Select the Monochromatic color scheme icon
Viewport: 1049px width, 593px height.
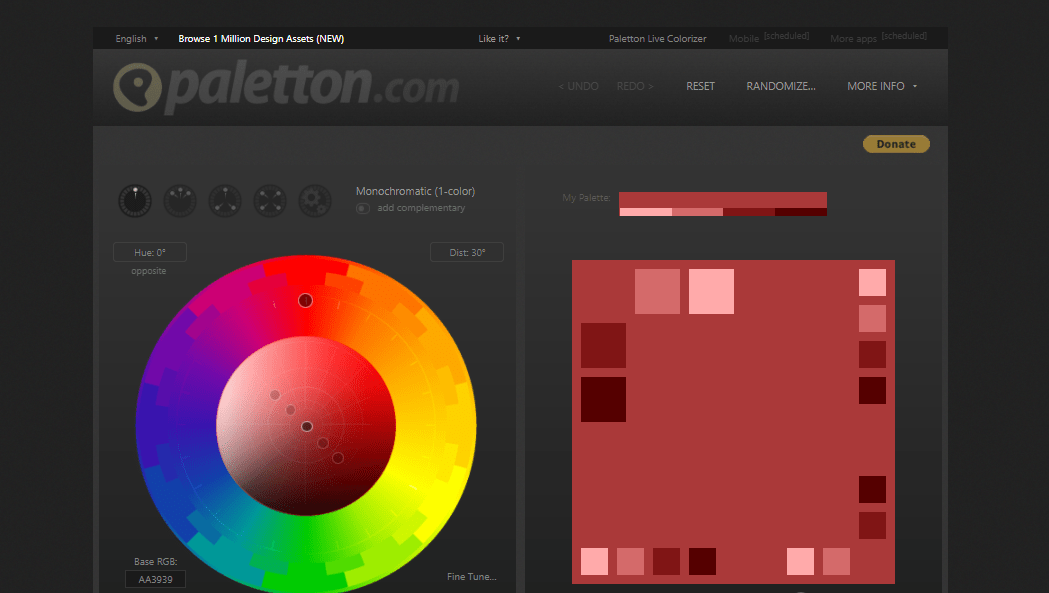135,201
